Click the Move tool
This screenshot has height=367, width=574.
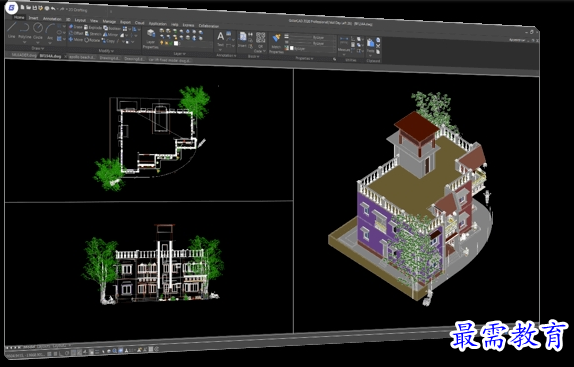pyautogui.click(x=76, y=40)
